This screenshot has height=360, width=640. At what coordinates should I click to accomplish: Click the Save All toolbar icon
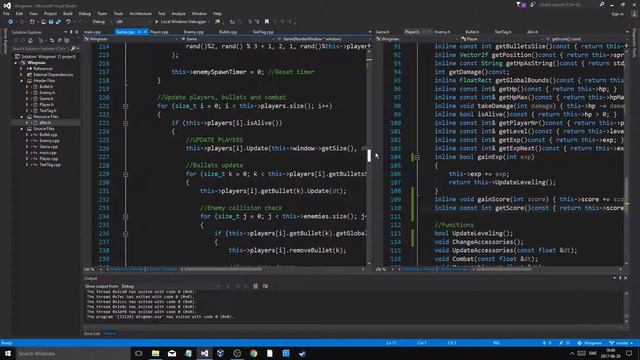point(58,22)
